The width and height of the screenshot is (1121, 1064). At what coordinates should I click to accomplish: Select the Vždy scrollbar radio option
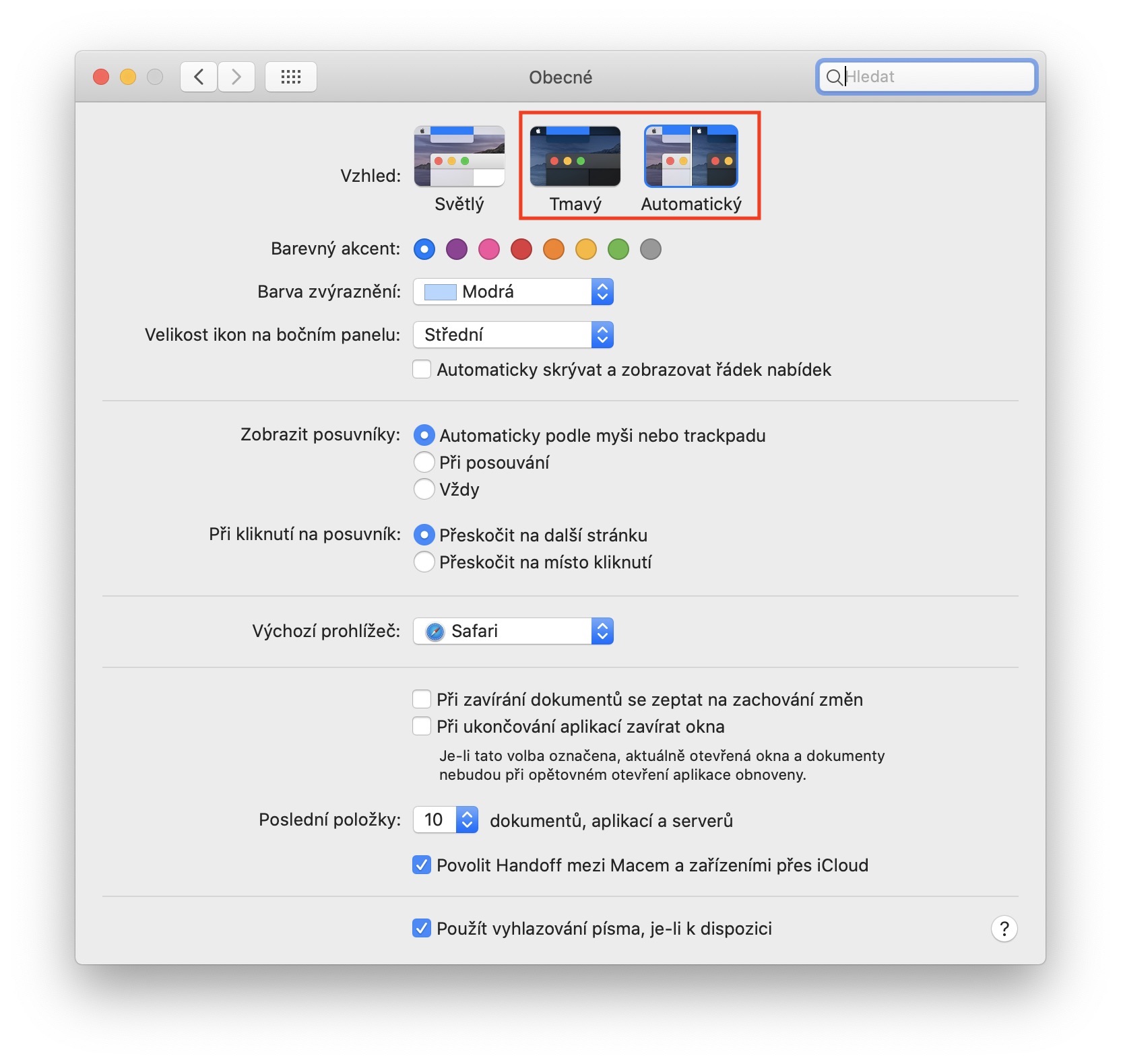424,489
